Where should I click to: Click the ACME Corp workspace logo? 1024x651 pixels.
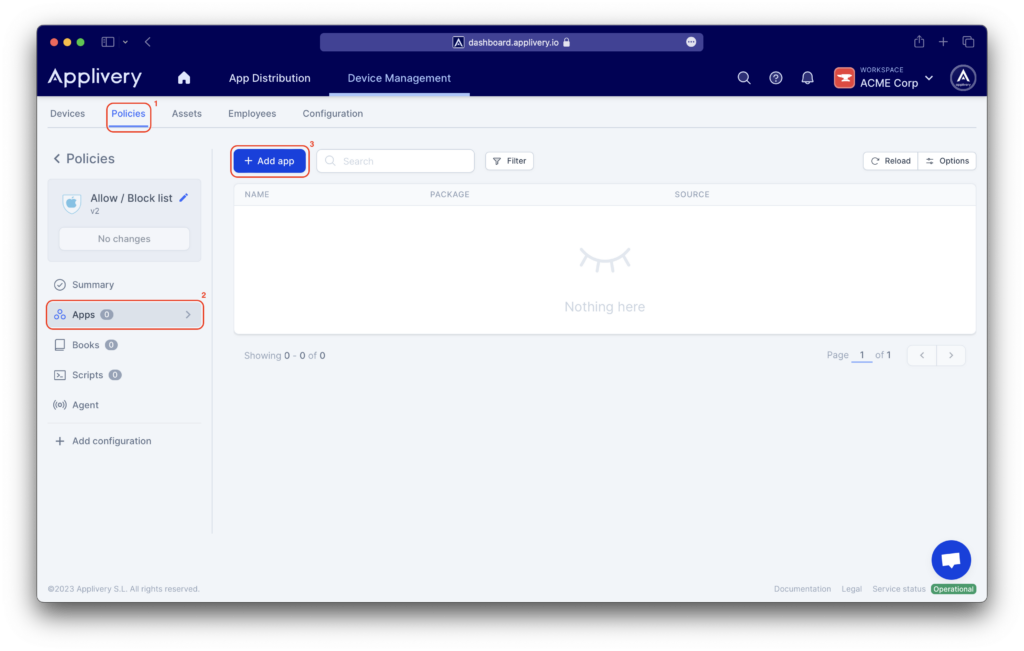[844, 78]
